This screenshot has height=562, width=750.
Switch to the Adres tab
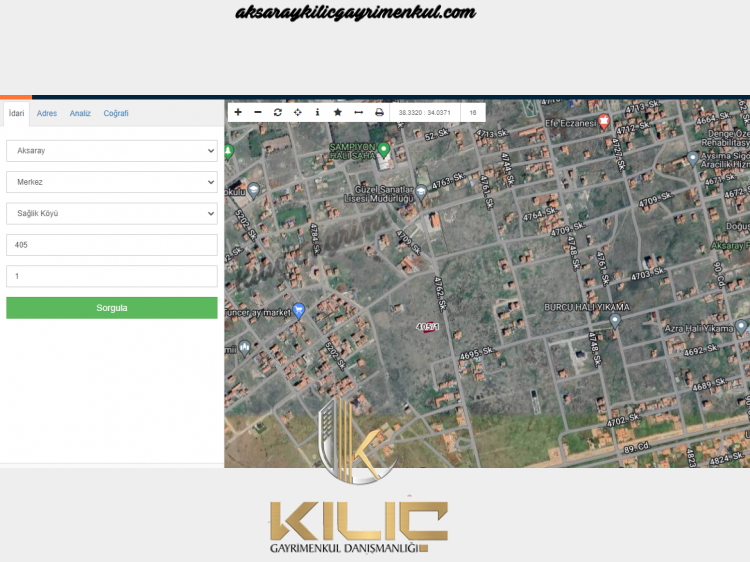point(47,113)
